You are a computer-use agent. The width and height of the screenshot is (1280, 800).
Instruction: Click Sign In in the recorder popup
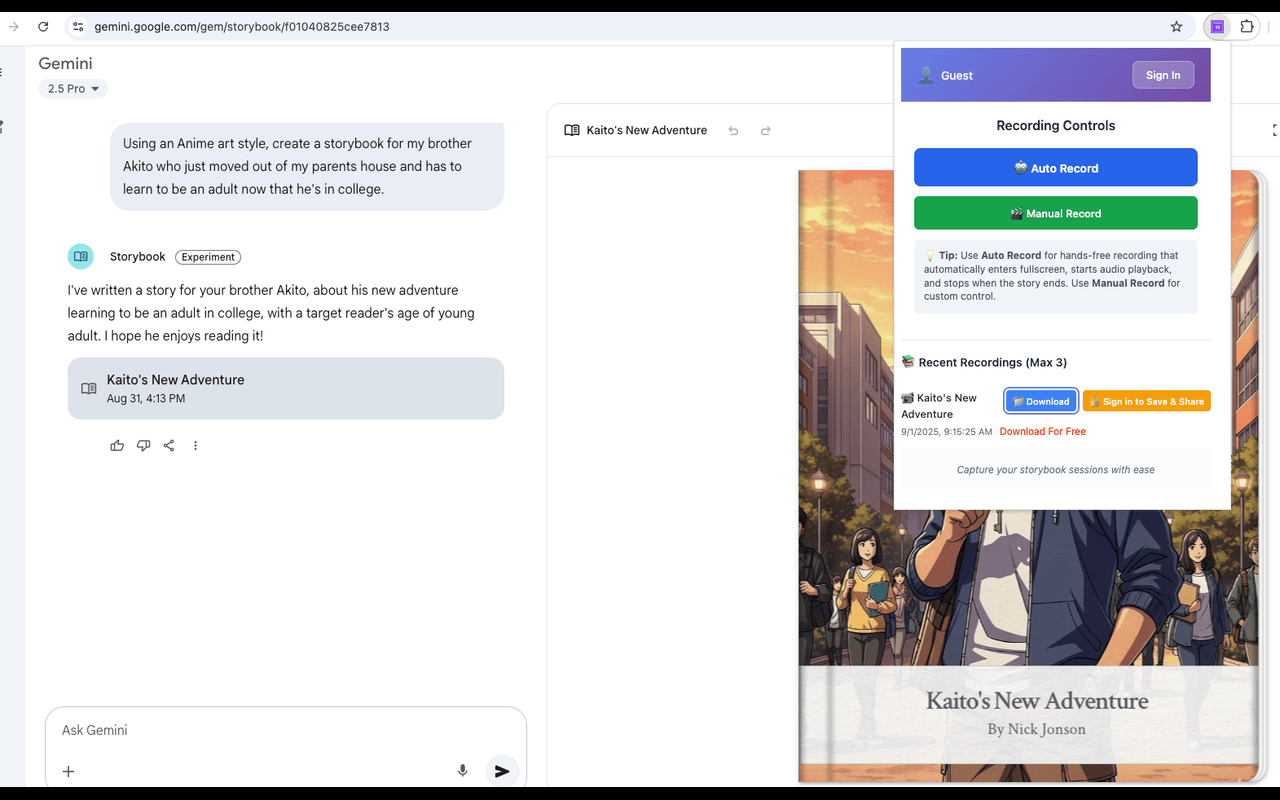tap(1163, 75)
